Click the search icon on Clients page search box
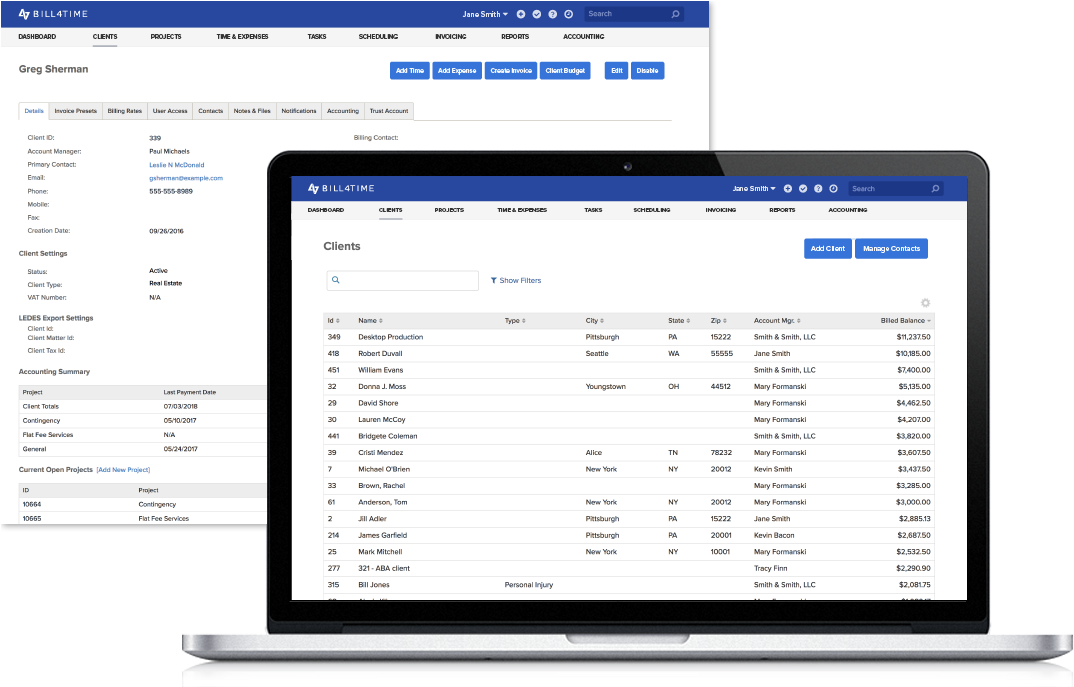This screenshot has width=1074, height=687. tap(335, 280)
